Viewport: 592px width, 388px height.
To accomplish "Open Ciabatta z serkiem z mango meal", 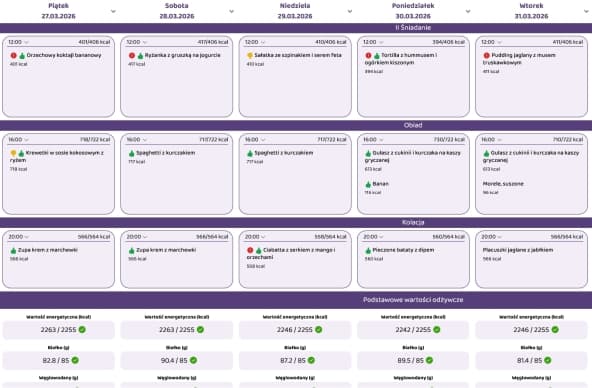I will (291, 254).
